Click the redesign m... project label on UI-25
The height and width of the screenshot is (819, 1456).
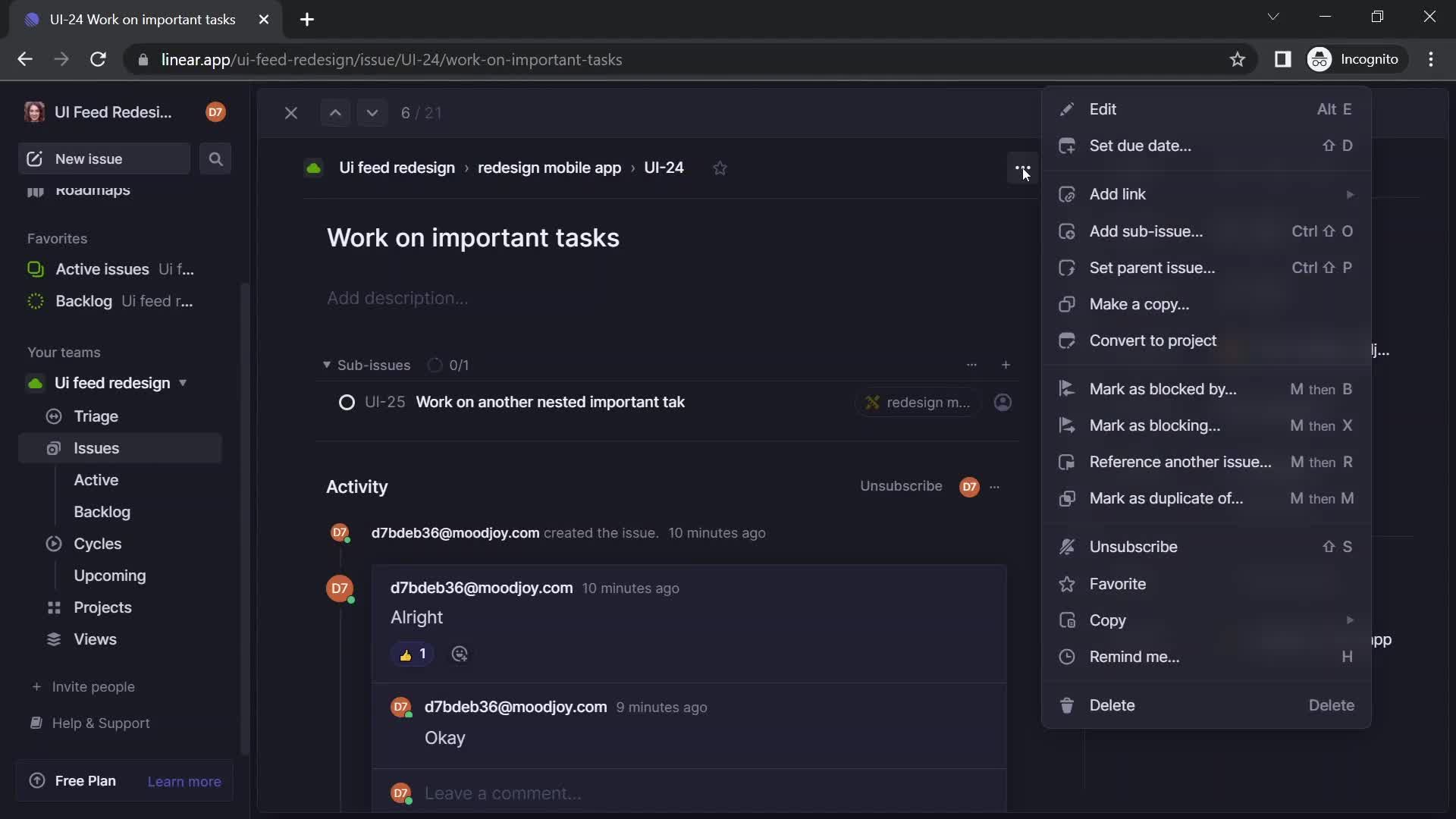[918, 403]
